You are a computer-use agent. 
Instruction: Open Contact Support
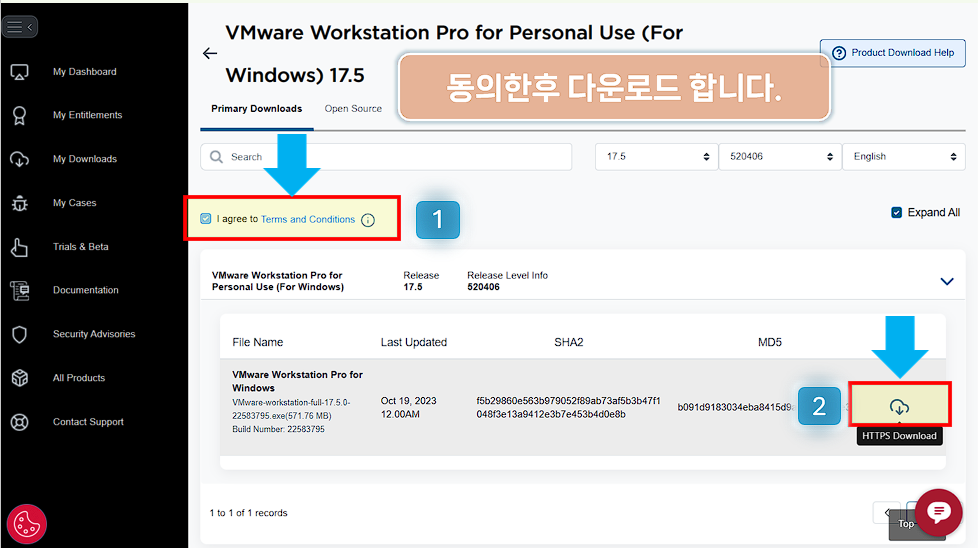[88, 422]
